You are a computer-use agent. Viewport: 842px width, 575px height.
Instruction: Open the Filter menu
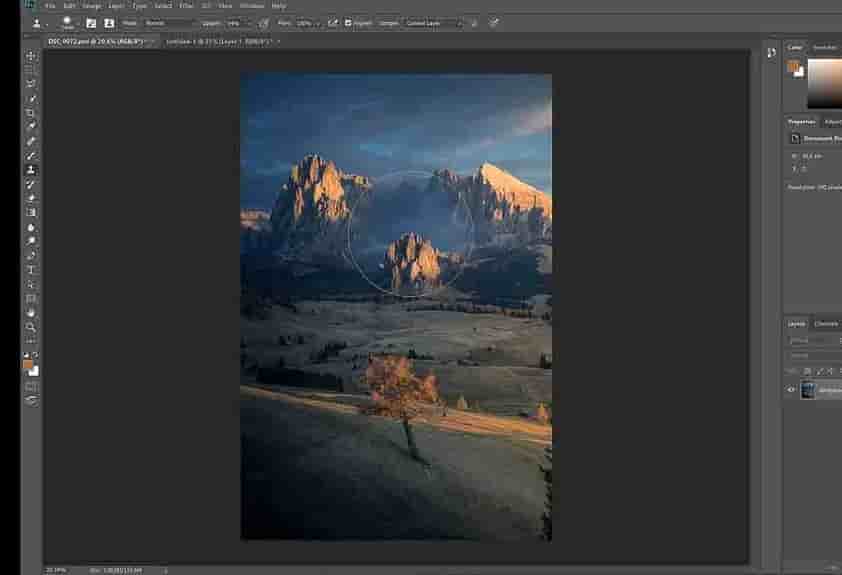(186, 6)
